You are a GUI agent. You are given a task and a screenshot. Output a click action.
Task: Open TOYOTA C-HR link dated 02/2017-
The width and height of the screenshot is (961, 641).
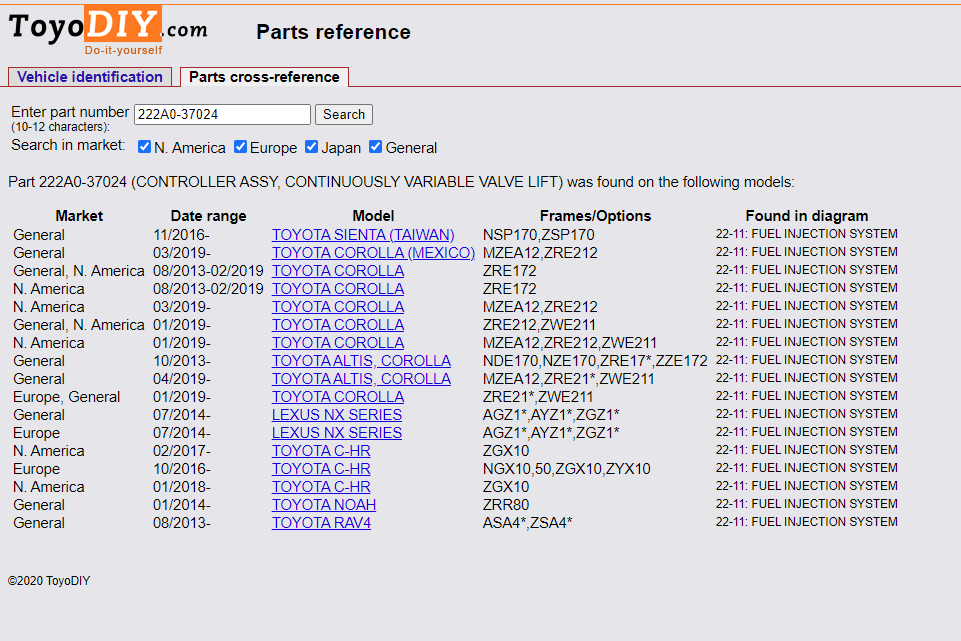tap(321, 451)
